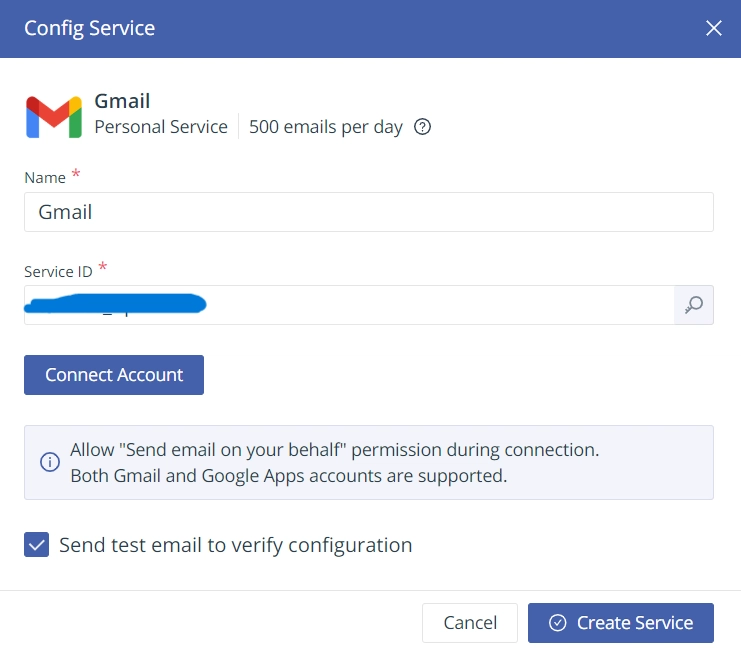741x653 pixels.
Task: Click the key icon in Service ID field
Action: point(693,305)
